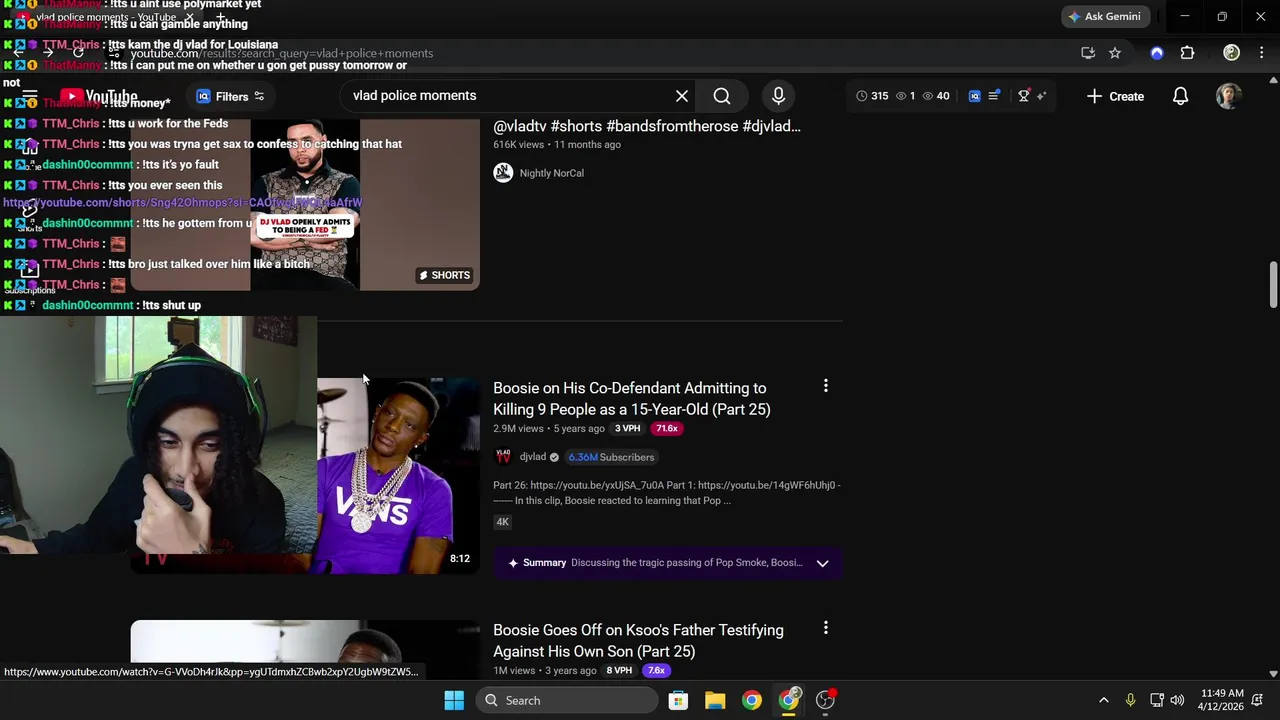Click the 71.6x outlier badge
The width and height of the screenshot is (1280, 720).
(x=666, y=428)
